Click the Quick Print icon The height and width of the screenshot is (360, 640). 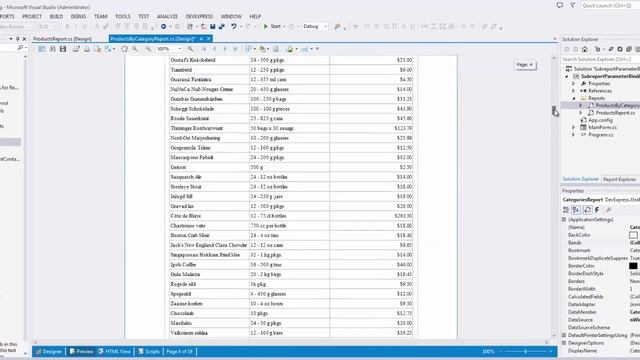pos(87,49)
